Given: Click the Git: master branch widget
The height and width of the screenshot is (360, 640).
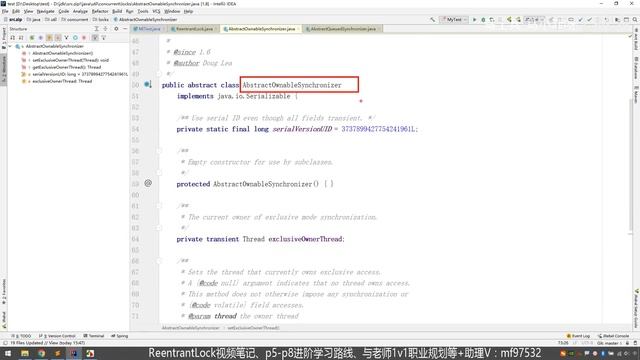Looking at the screenshot, I should coord(608,343).
